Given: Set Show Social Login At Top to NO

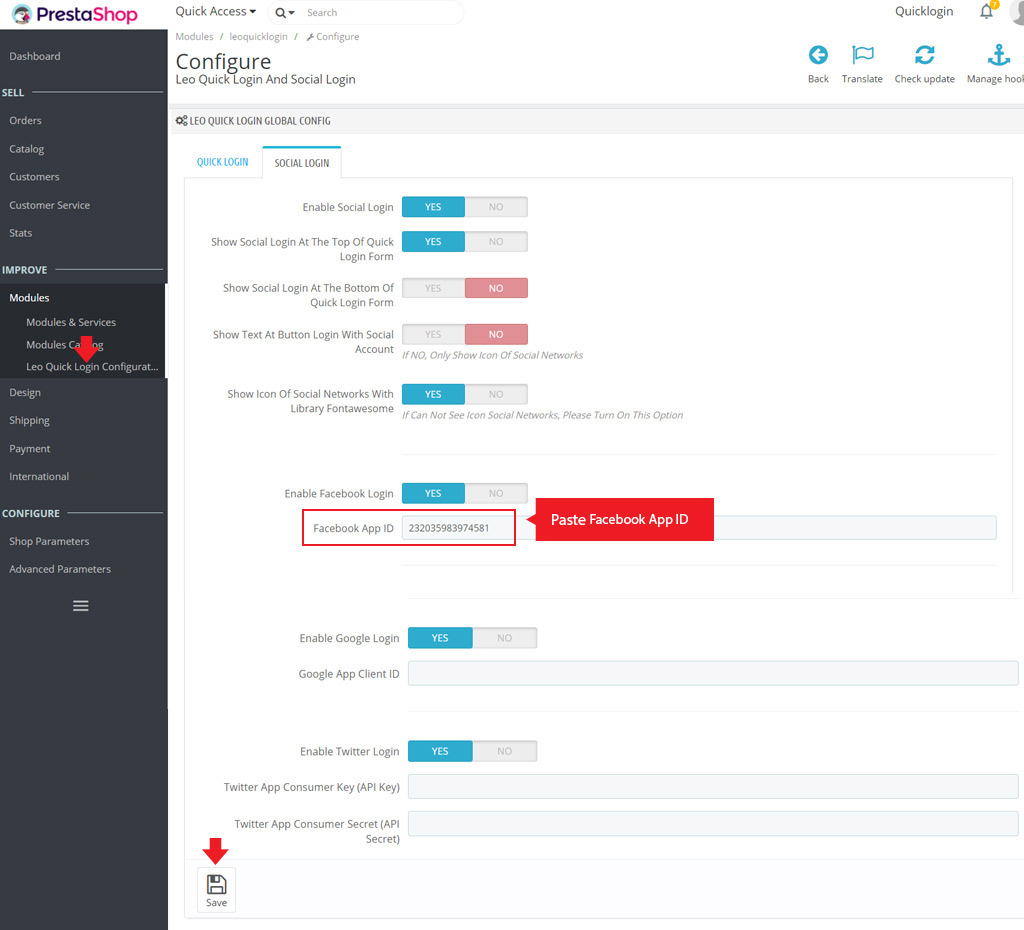Looking at the screenshot, I should 496,242.
